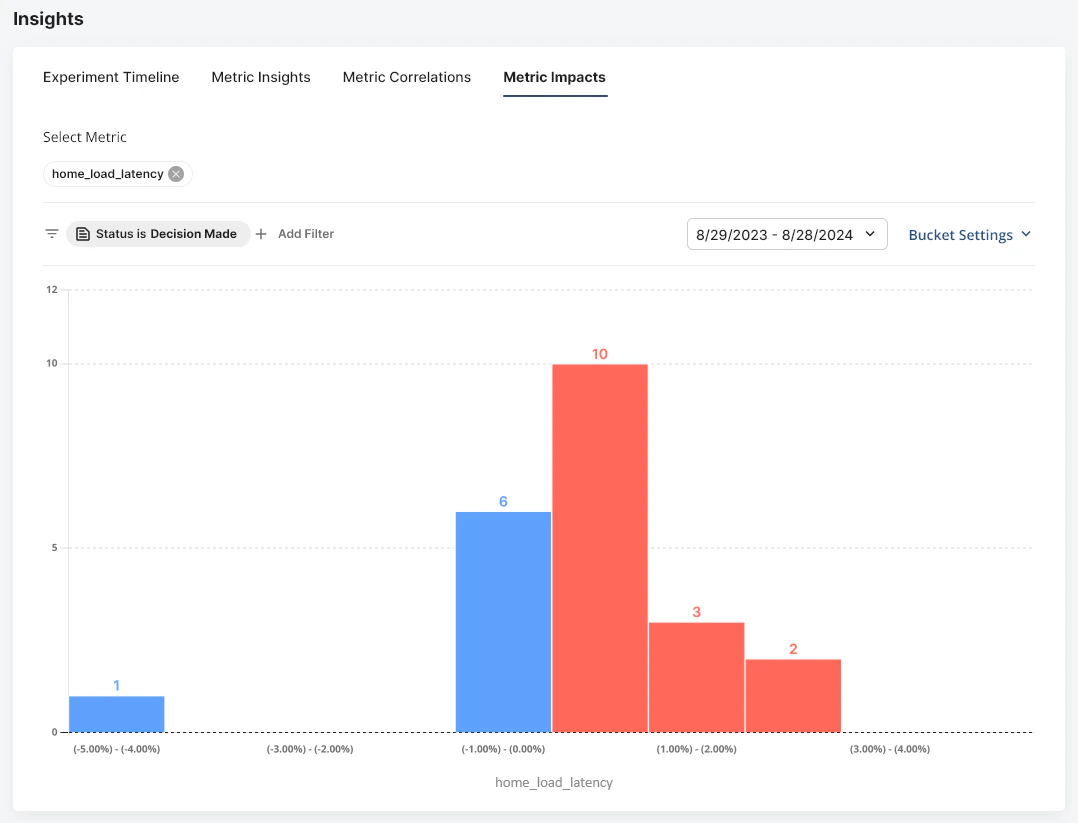Go to Metric Correlations tab
Viewport: 1078px width, 823px height.
[x=406, y=77]
